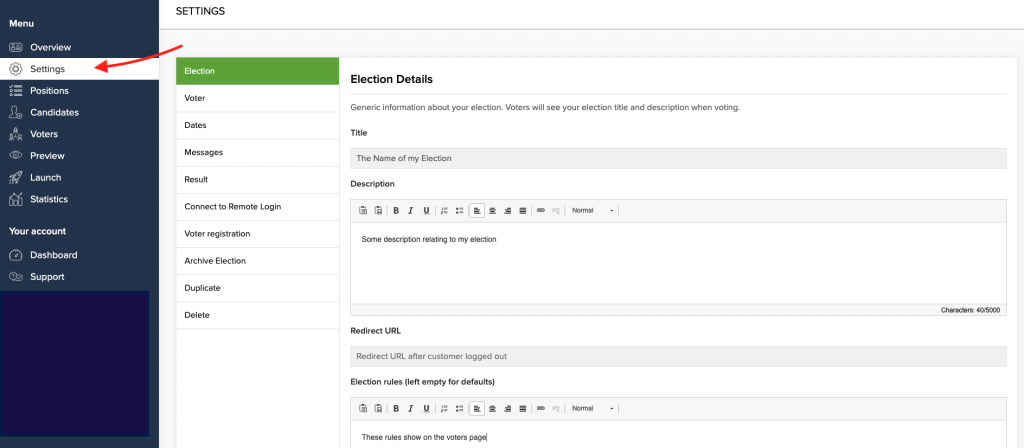
Task: Click the election Title input field
Action: (x=678, y=158)
